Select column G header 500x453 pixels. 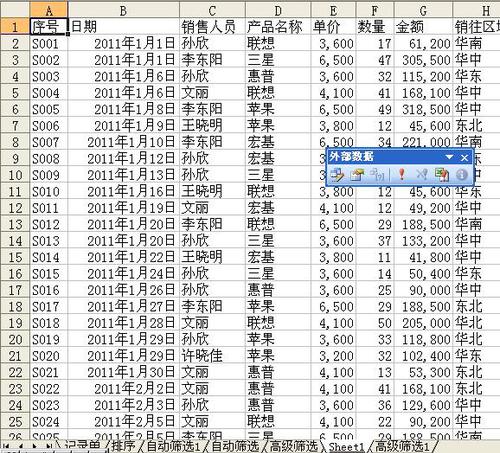coord(423,10)
